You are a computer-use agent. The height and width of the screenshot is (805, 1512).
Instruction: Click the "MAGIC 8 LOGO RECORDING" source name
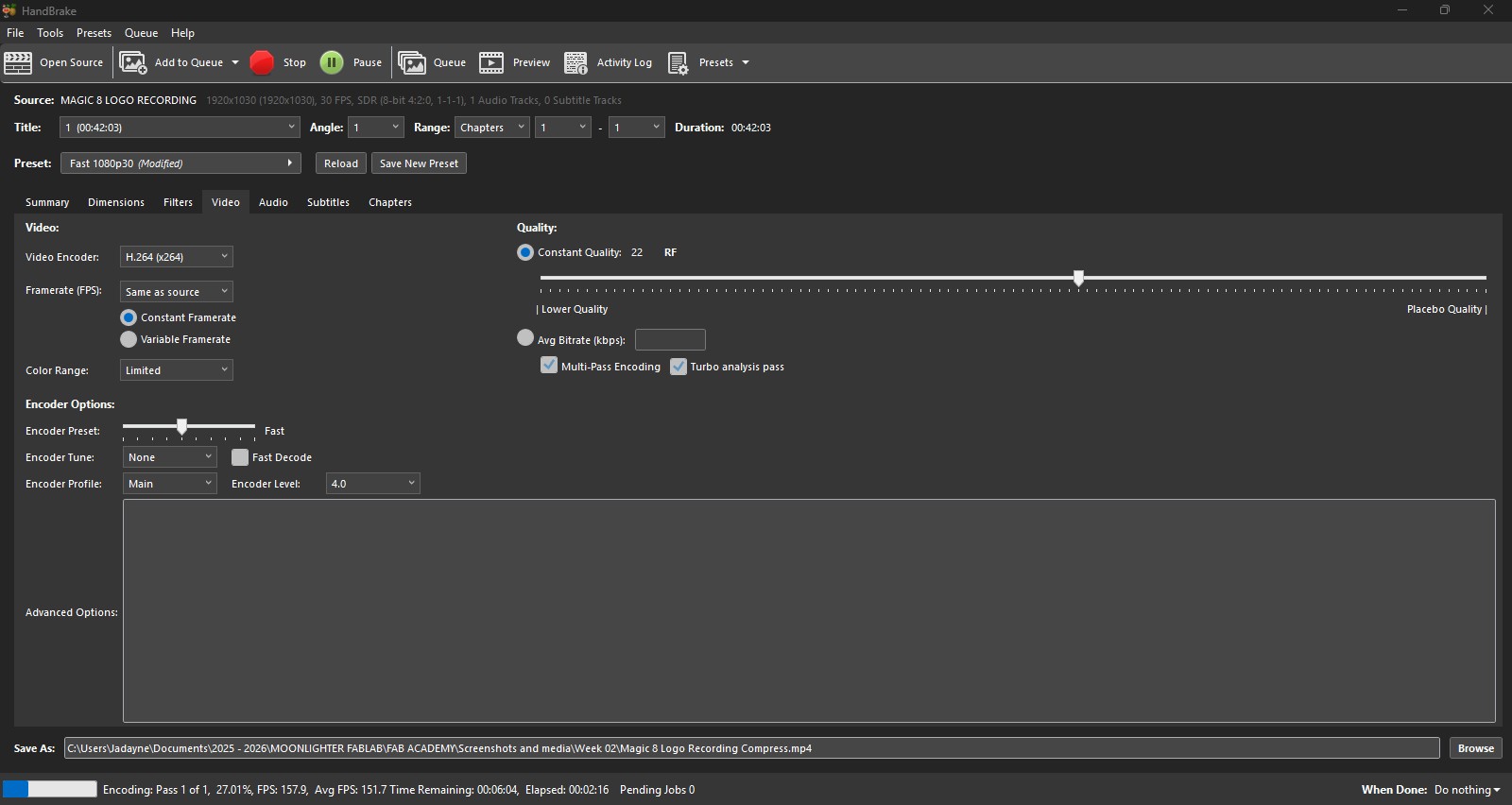coord(129,100)
